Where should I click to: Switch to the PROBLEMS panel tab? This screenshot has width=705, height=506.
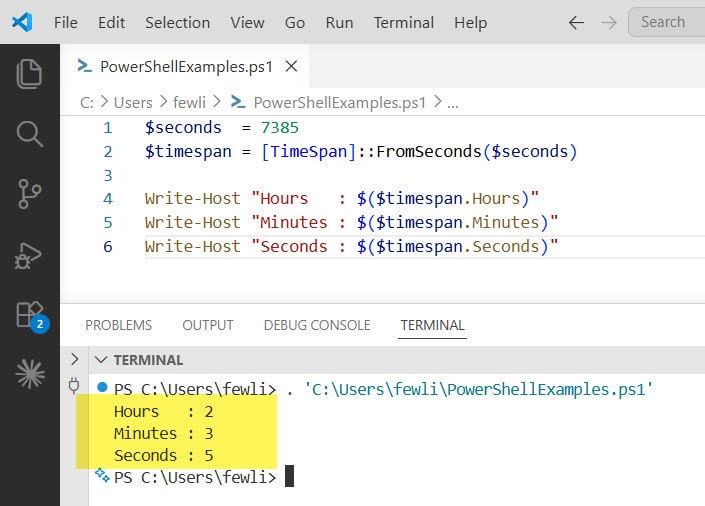coord(119,325)
